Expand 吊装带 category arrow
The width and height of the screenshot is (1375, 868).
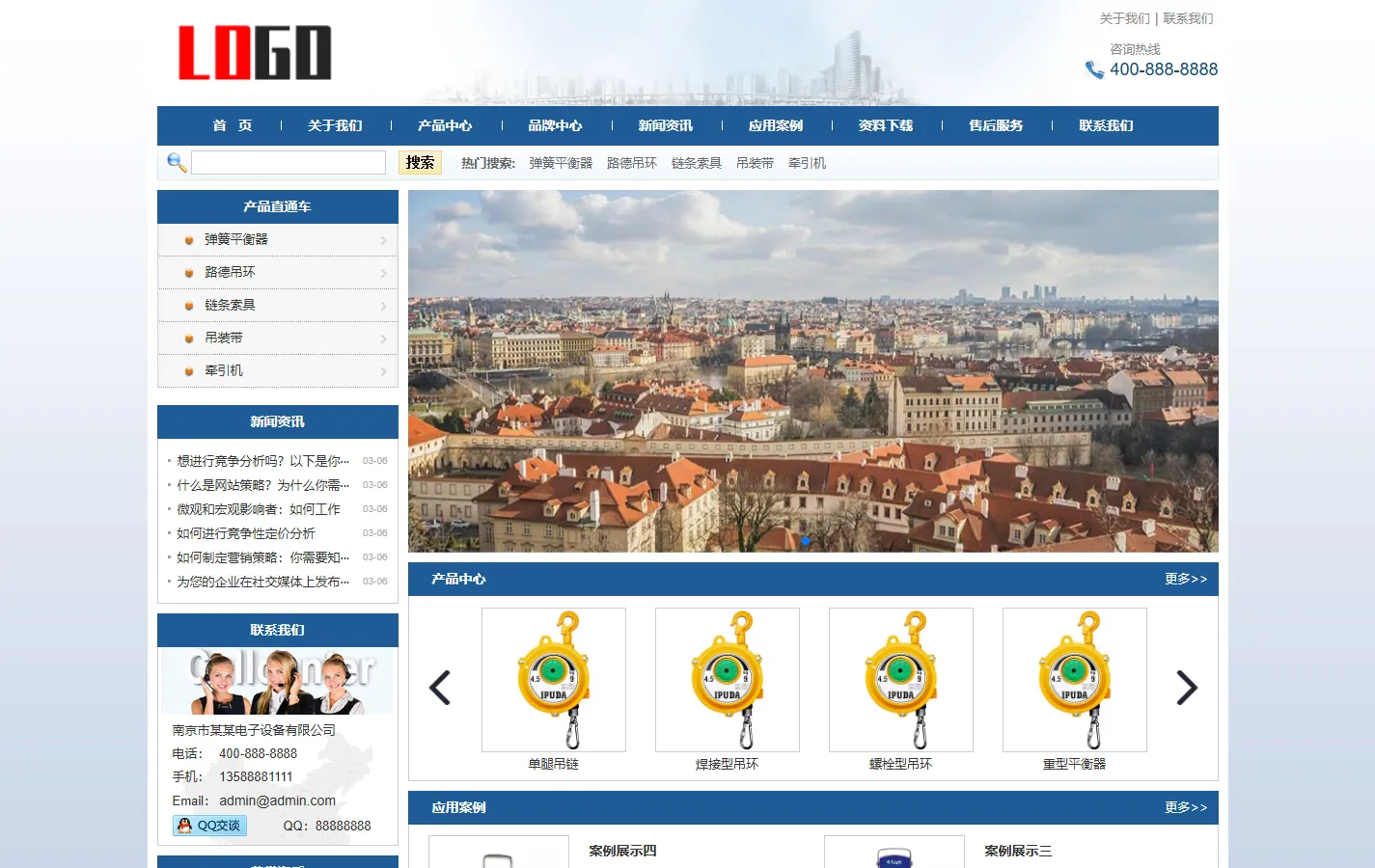[383, 339]
